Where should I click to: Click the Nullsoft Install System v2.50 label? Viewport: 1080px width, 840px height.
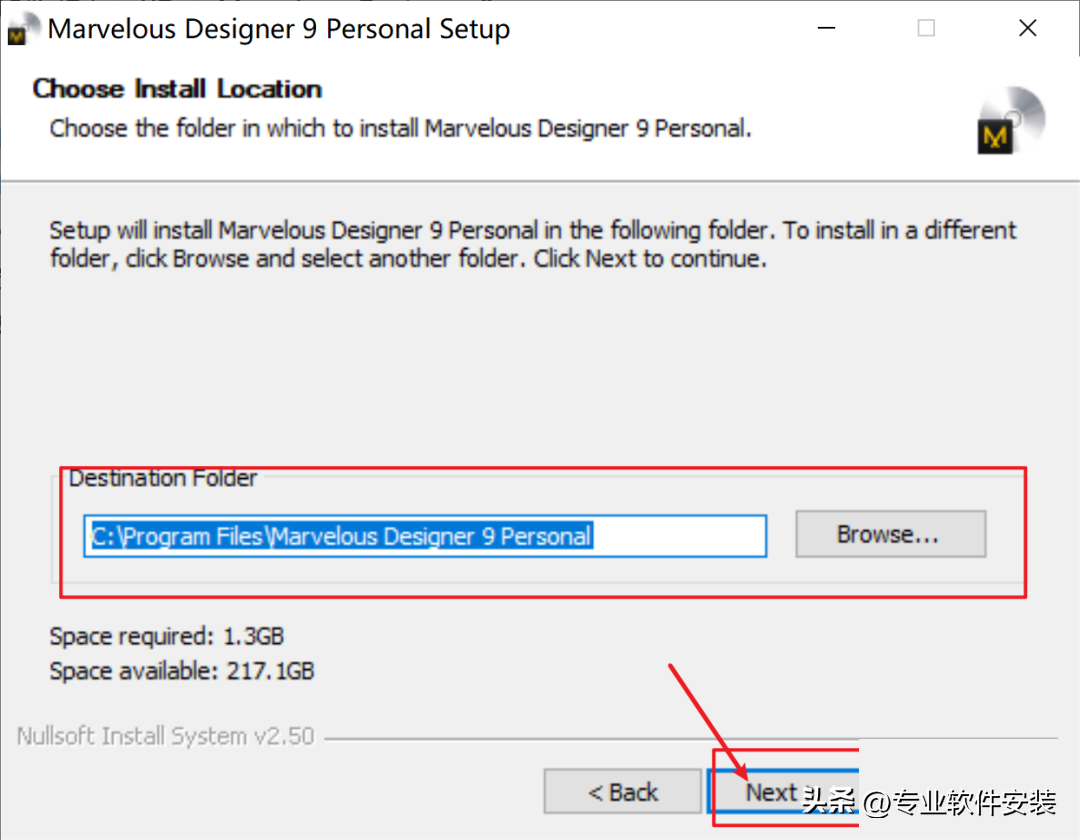(x=166, y=737)
